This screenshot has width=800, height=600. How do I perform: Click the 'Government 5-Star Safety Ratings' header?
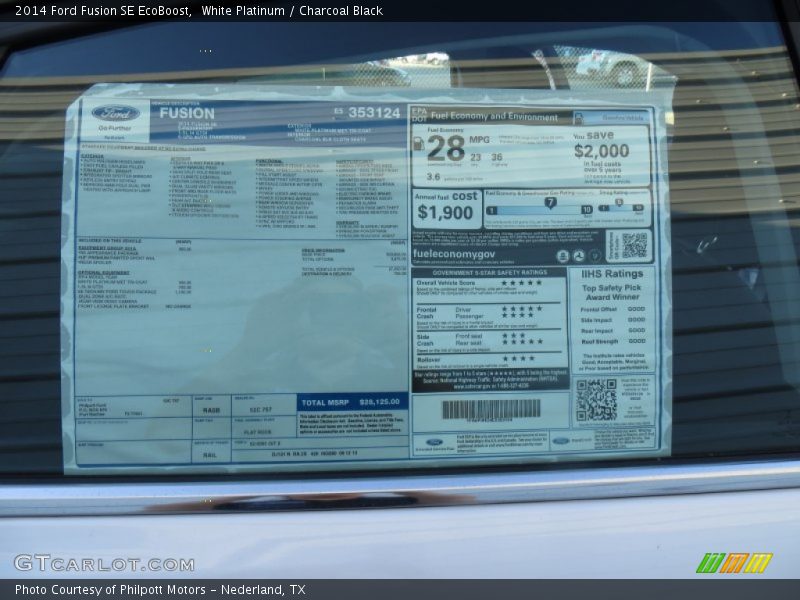[x=489, y=272]
